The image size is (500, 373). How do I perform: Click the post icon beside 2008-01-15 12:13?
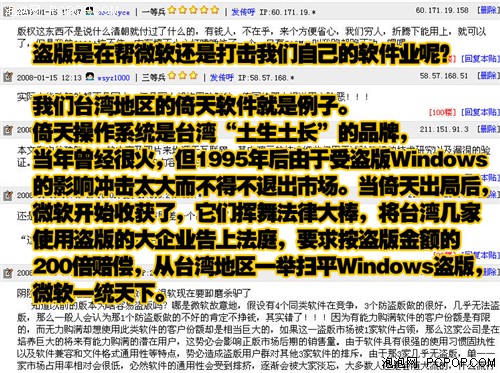tap(8, 77)
